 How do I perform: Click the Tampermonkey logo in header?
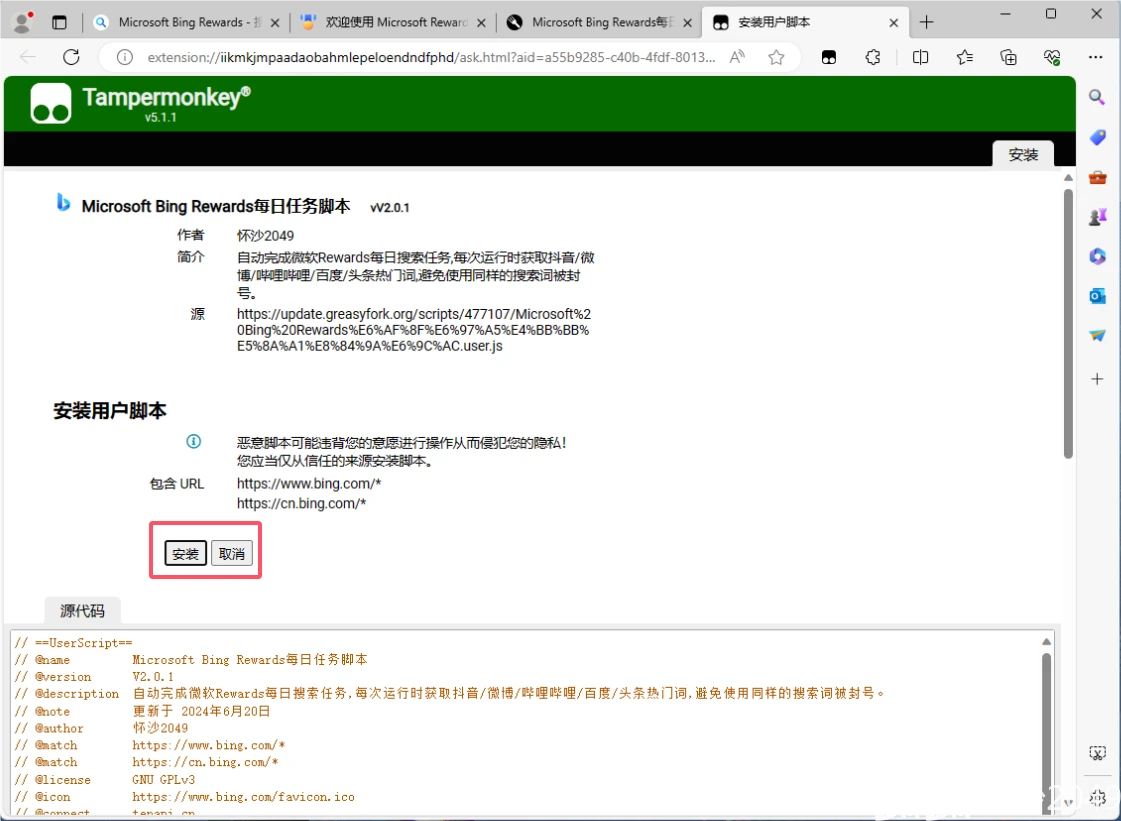click(51, 104)
